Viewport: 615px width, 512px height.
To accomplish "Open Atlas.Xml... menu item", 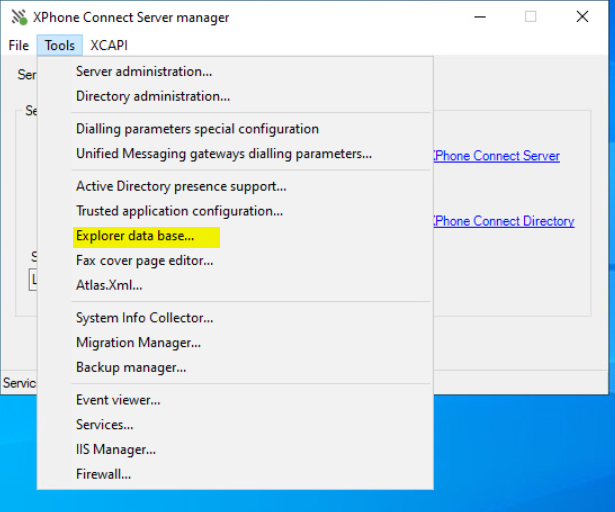I will pos(235,285).
